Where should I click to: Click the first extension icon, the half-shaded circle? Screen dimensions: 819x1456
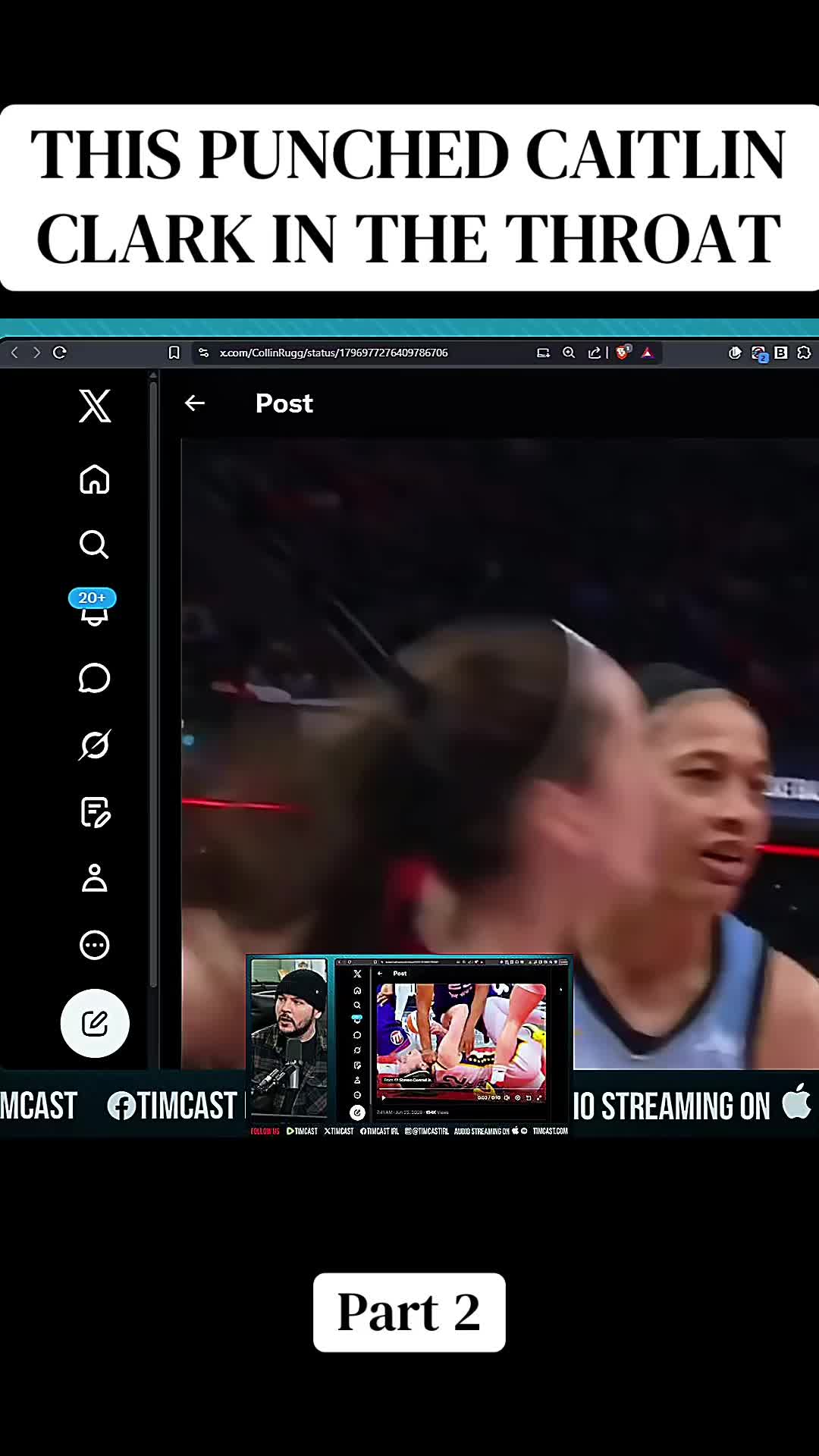pyautogui.click(x=735, y=353)
